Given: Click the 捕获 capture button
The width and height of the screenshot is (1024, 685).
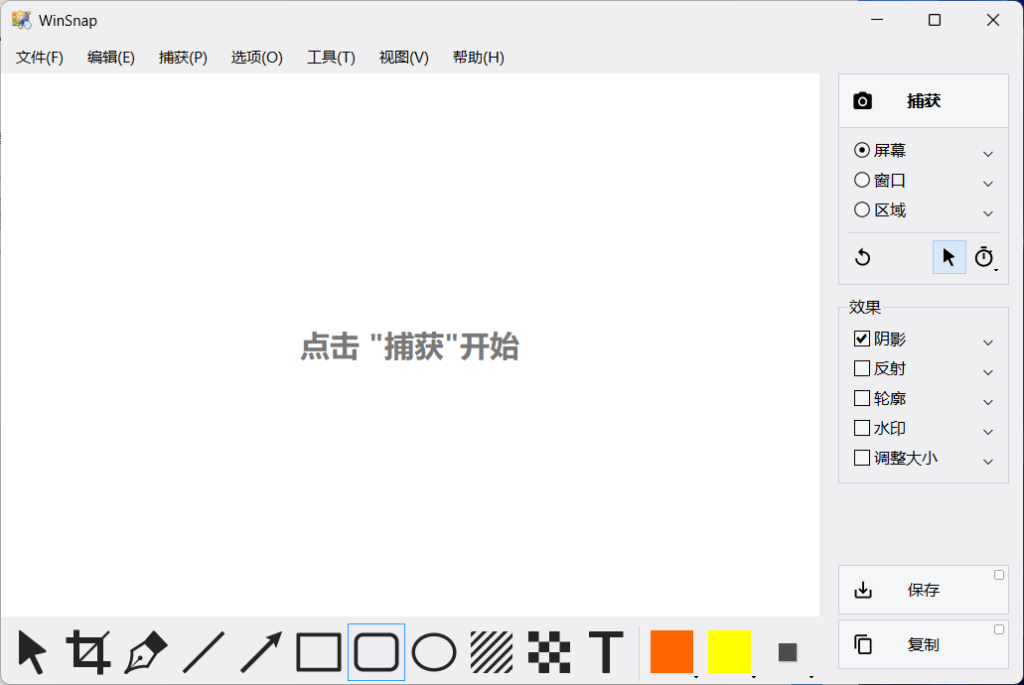Looking at the screenshot, I should (x=923, y=101).
